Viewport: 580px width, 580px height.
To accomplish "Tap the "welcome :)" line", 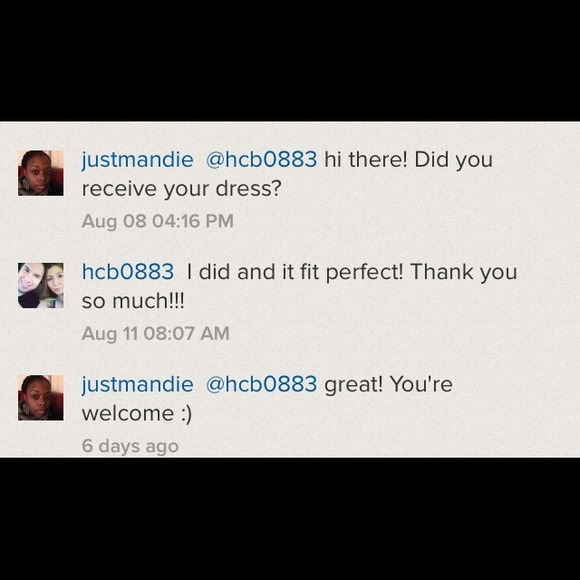I will 136,414.
